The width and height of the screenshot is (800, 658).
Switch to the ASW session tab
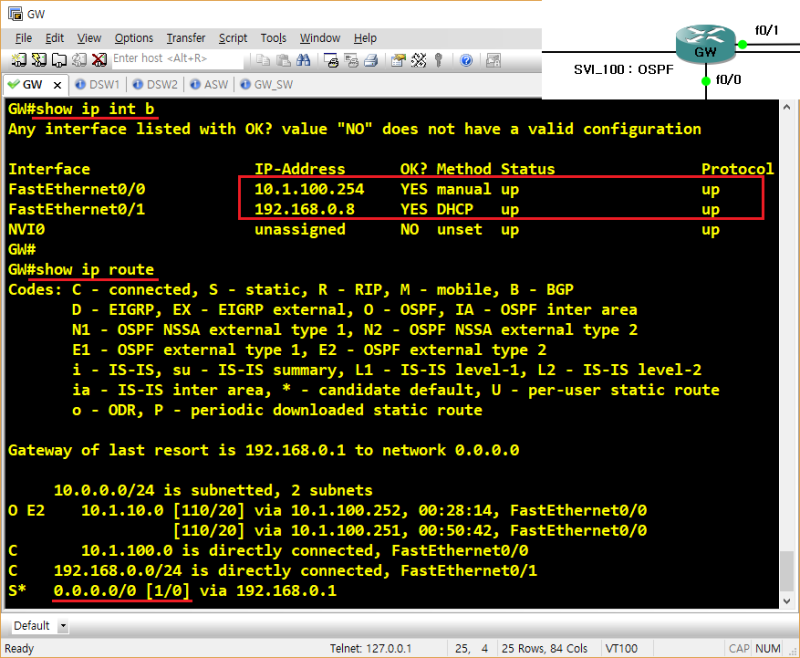[x=209, y=85]
